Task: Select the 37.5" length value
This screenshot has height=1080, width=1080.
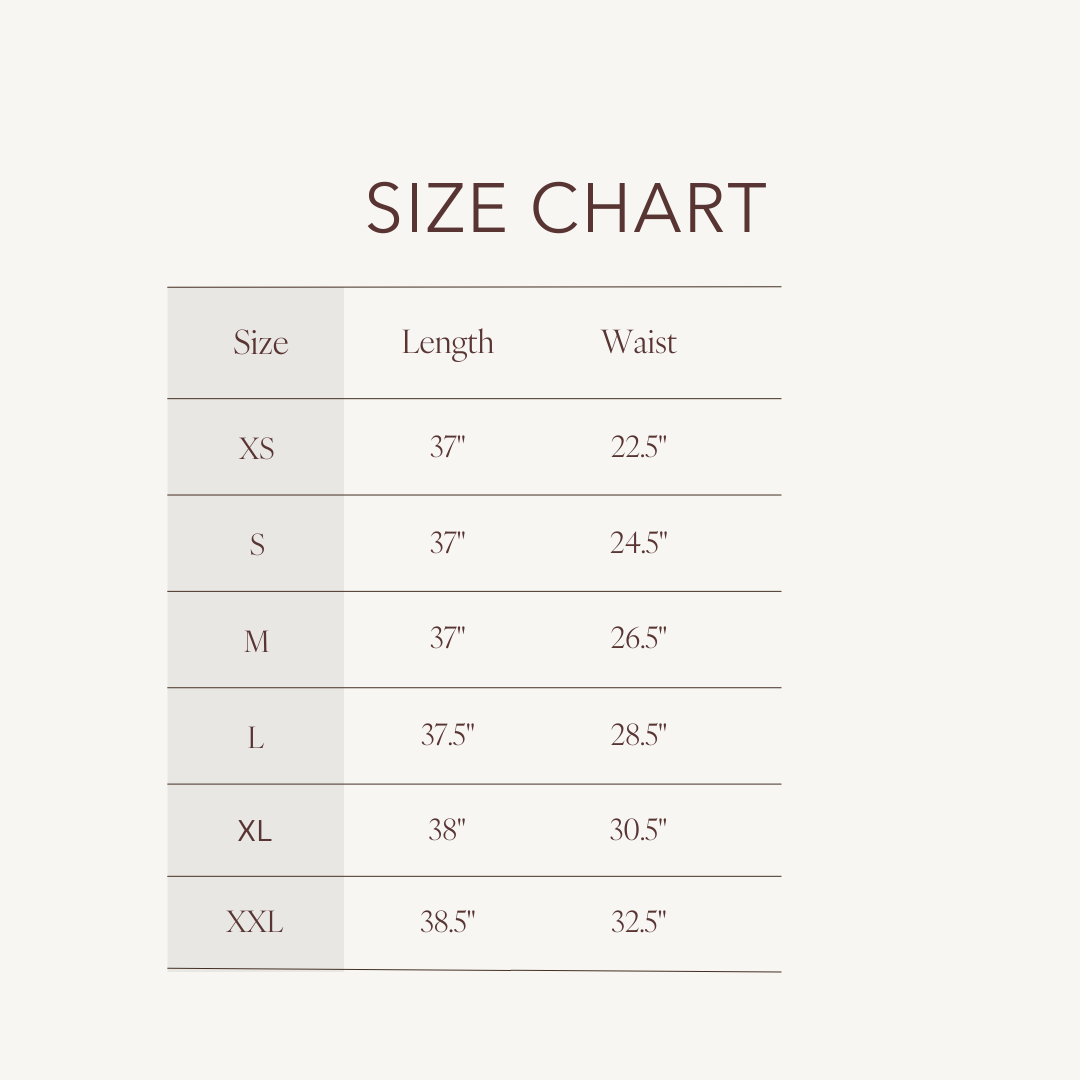Action: 447,735
